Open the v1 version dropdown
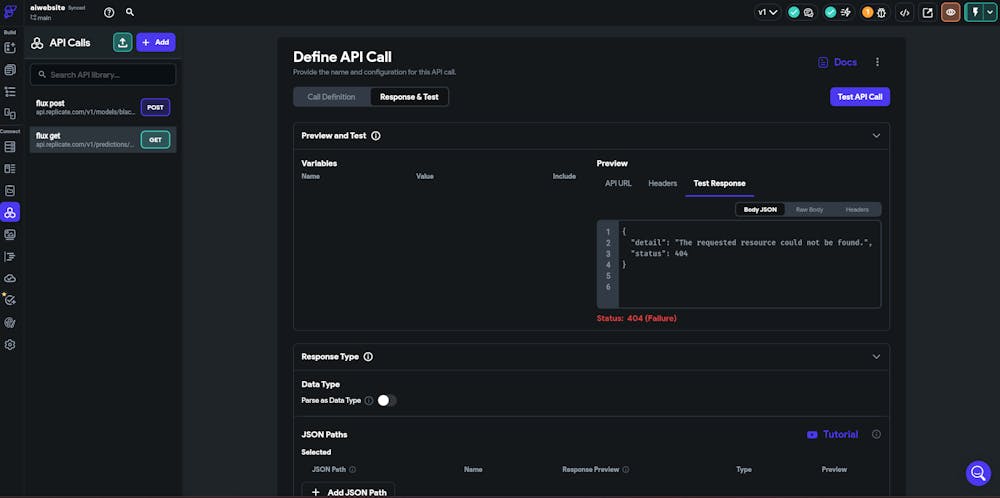 (767, 12)
